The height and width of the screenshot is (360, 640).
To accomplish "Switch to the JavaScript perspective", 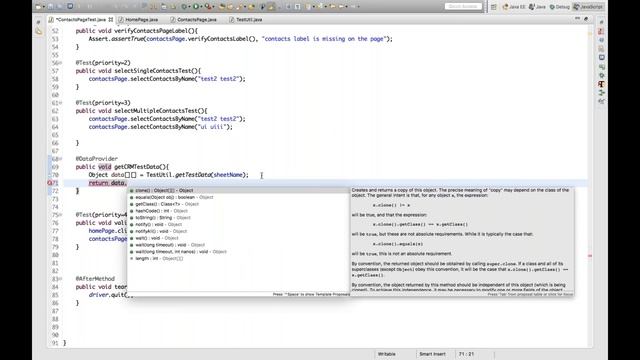I will [x=588, y=7].
